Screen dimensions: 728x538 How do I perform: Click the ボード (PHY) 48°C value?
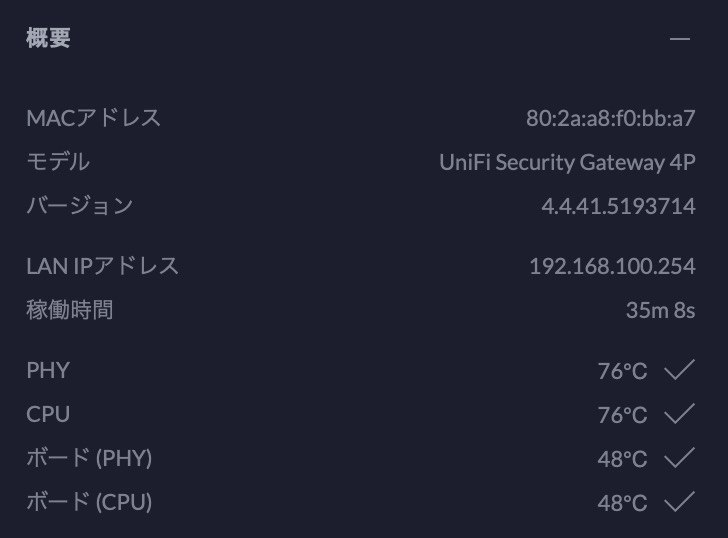click(622, 459)
